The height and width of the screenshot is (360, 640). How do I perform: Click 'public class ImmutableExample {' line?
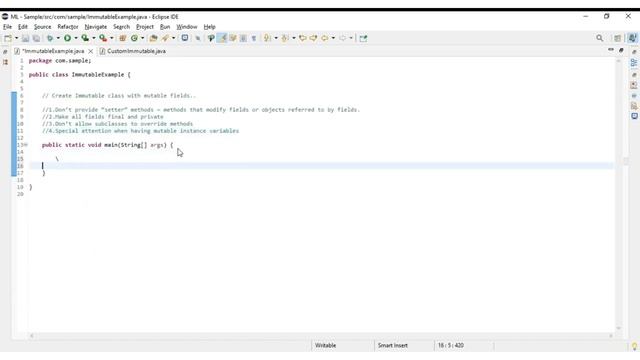[80, 75]
